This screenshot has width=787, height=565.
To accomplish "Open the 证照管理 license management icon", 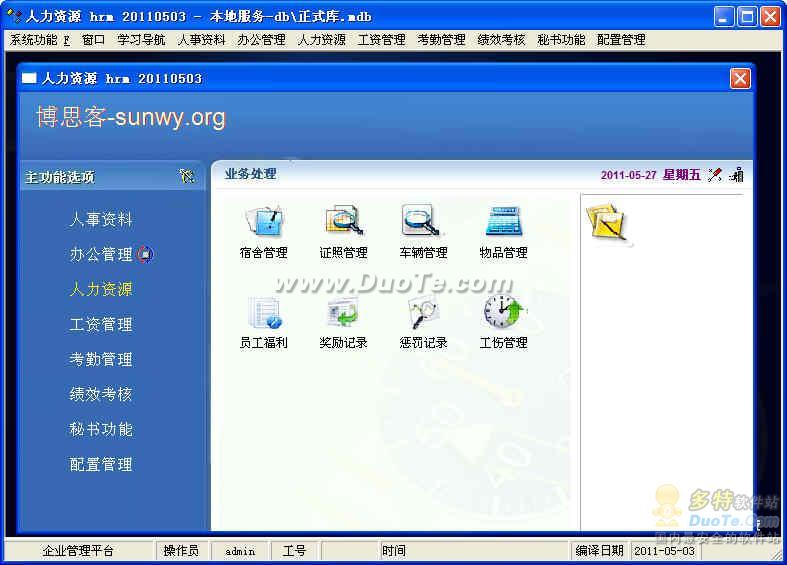I will point(344,220).
